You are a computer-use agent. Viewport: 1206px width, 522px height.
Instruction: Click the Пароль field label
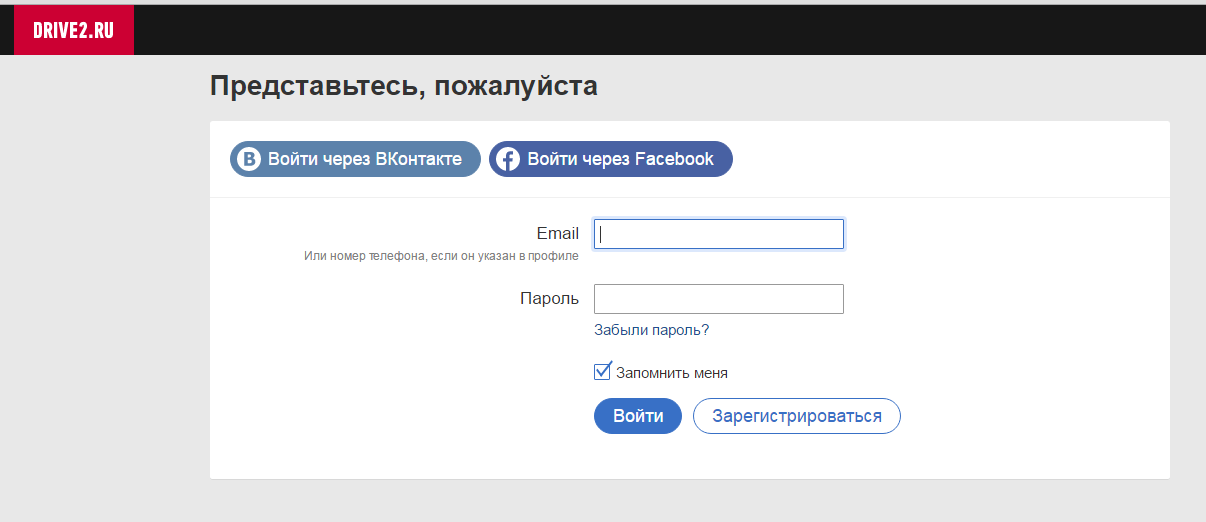tap(549, 298)
